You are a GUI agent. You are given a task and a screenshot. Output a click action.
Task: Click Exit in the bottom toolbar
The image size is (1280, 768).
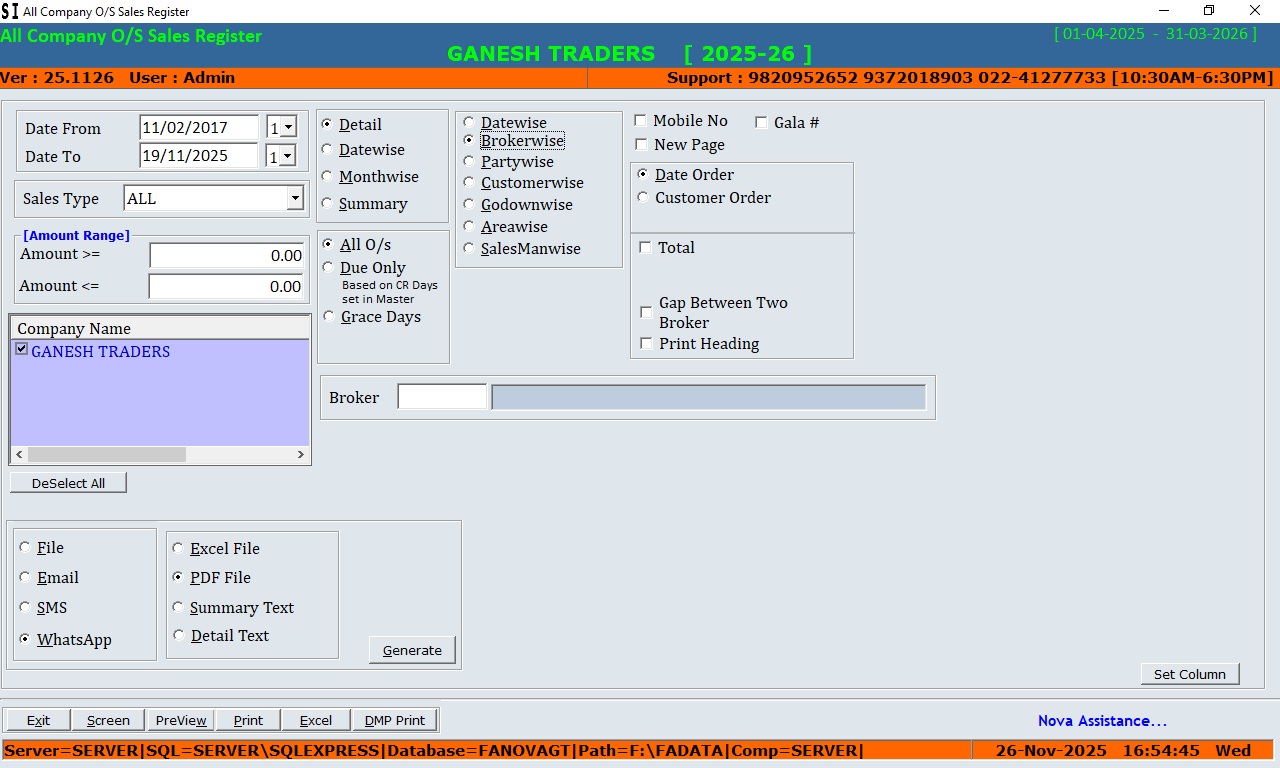coord(38,720)
